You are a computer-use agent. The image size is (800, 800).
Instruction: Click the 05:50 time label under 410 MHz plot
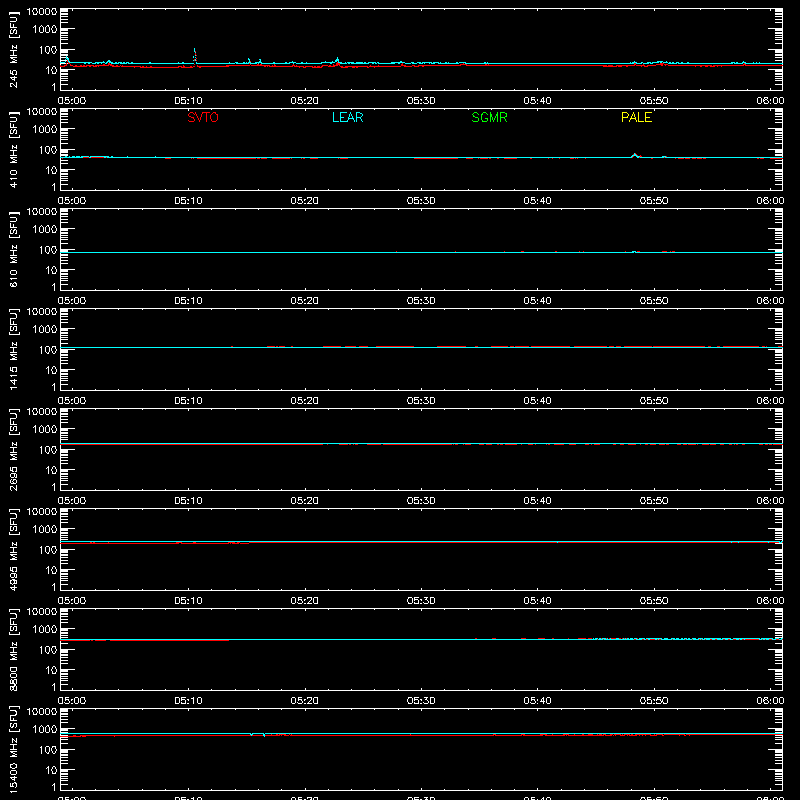coord(654,201)
